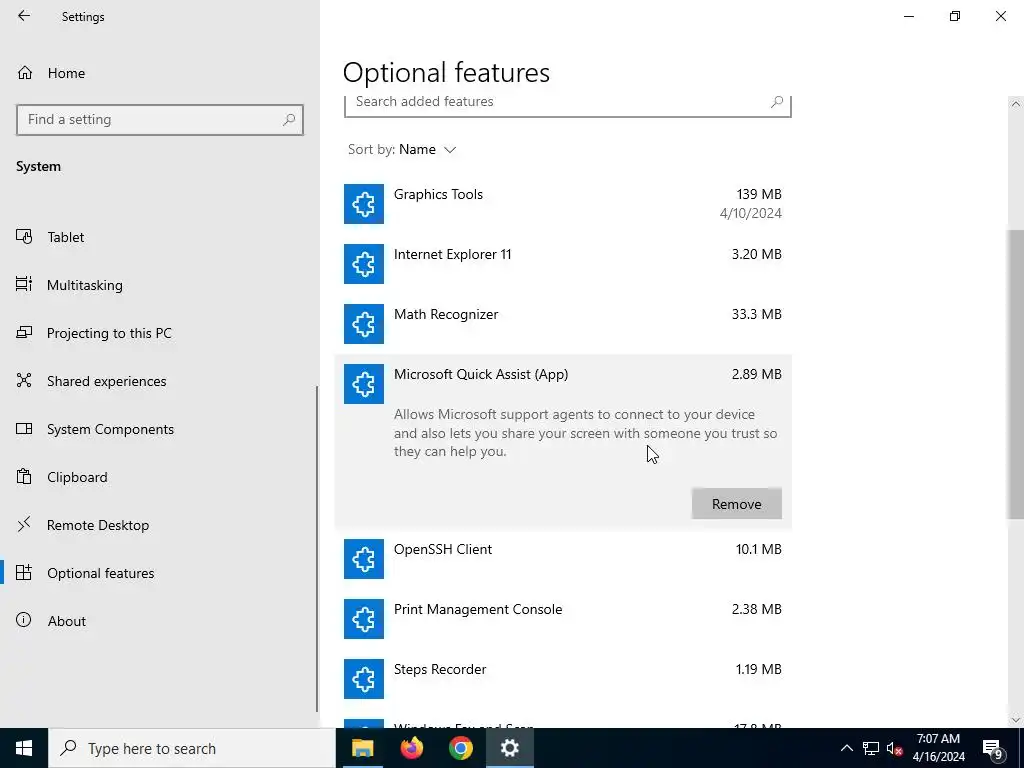1024x768 pixels.
Task: Click the magnifier in Find a setting
Action: click(289, 120)
